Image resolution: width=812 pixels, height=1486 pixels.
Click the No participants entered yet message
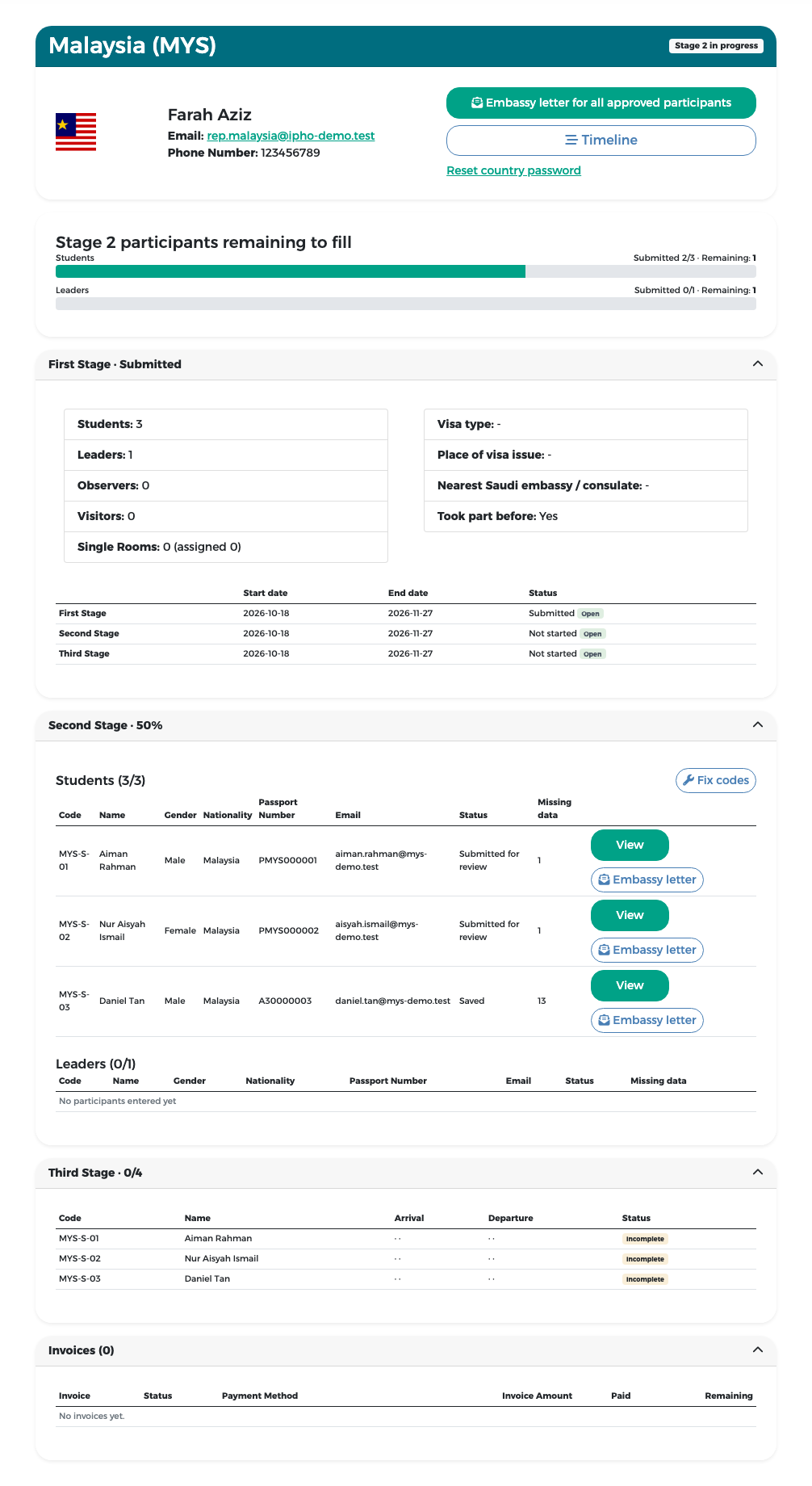click(118, 1101)
